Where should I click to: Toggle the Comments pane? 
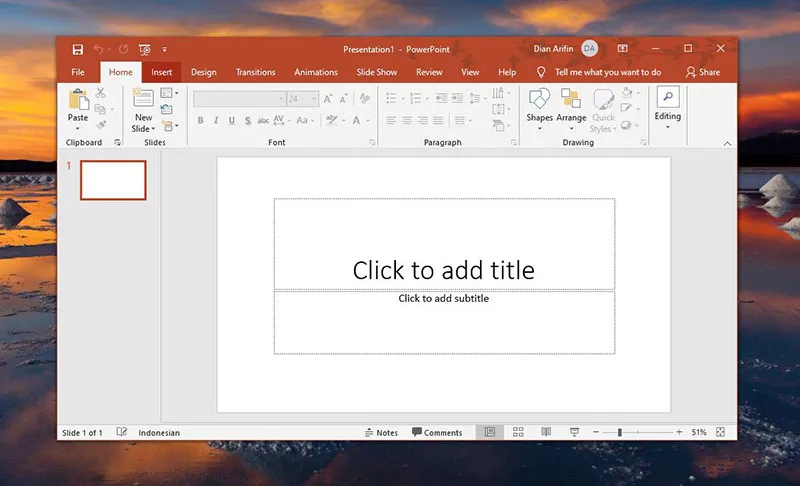pyautogui.click(x=437, y=432)
